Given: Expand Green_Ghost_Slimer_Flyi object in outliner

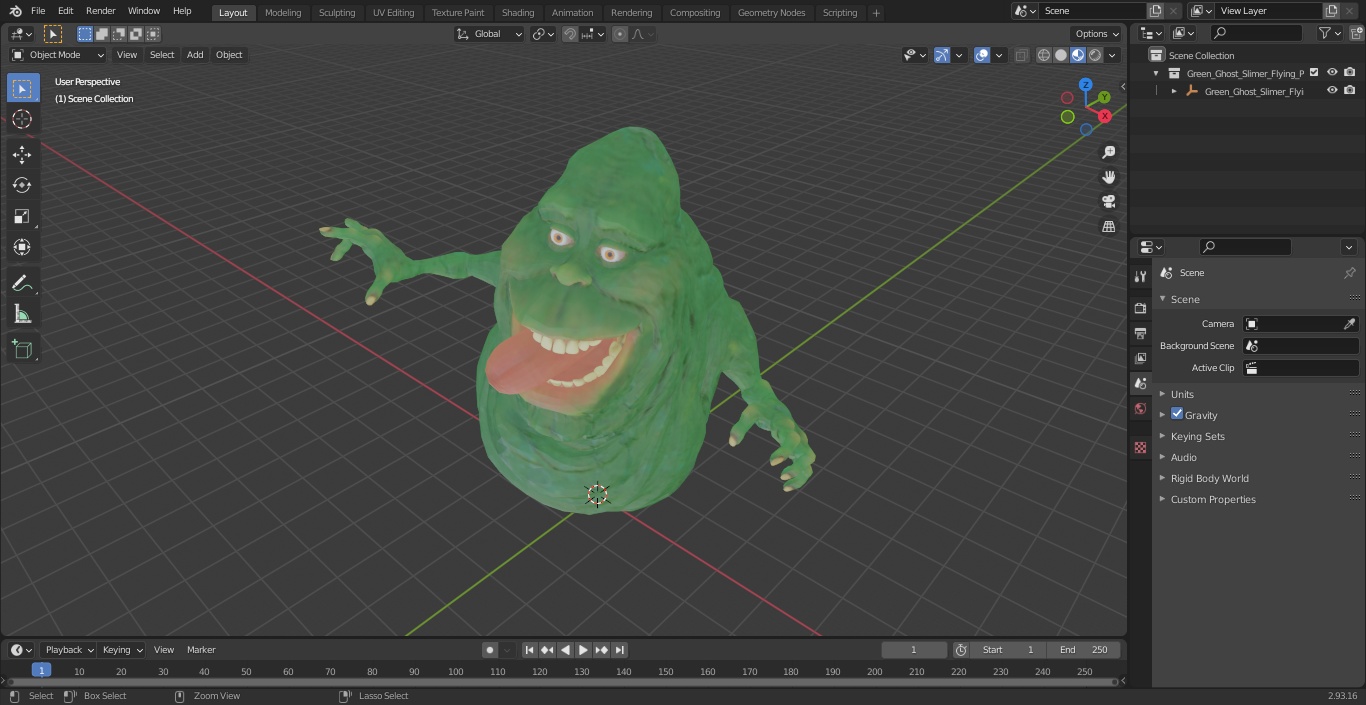Looking at the screenshot, I should pos(1174,91).
